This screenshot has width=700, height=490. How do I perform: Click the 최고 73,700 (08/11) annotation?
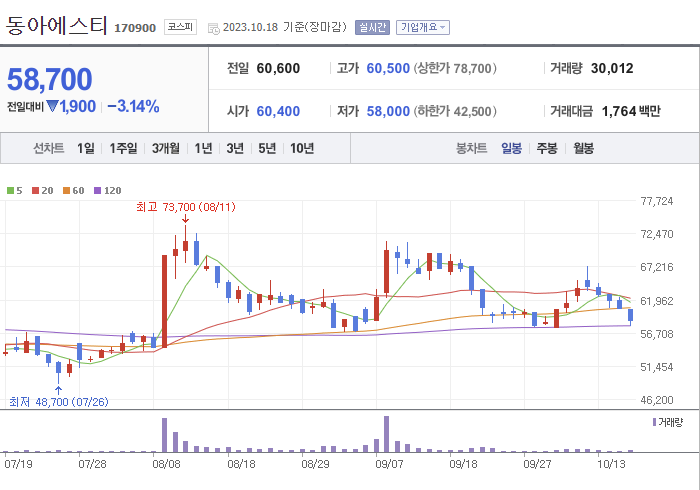click(x=186, y=207)
